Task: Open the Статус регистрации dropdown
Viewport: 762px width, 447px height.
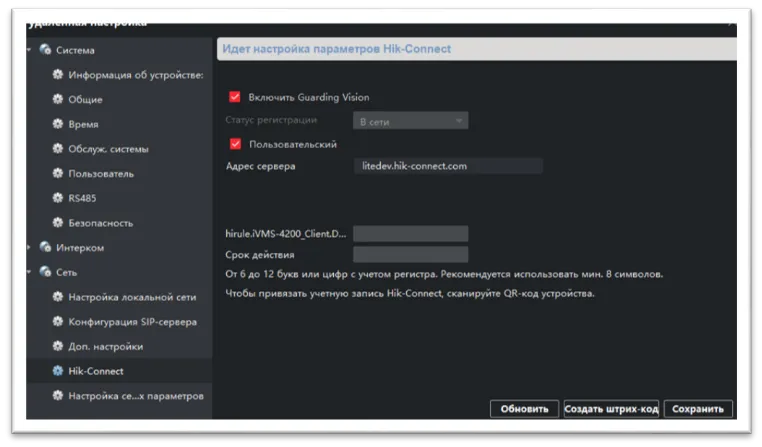Action: point(410,121)
